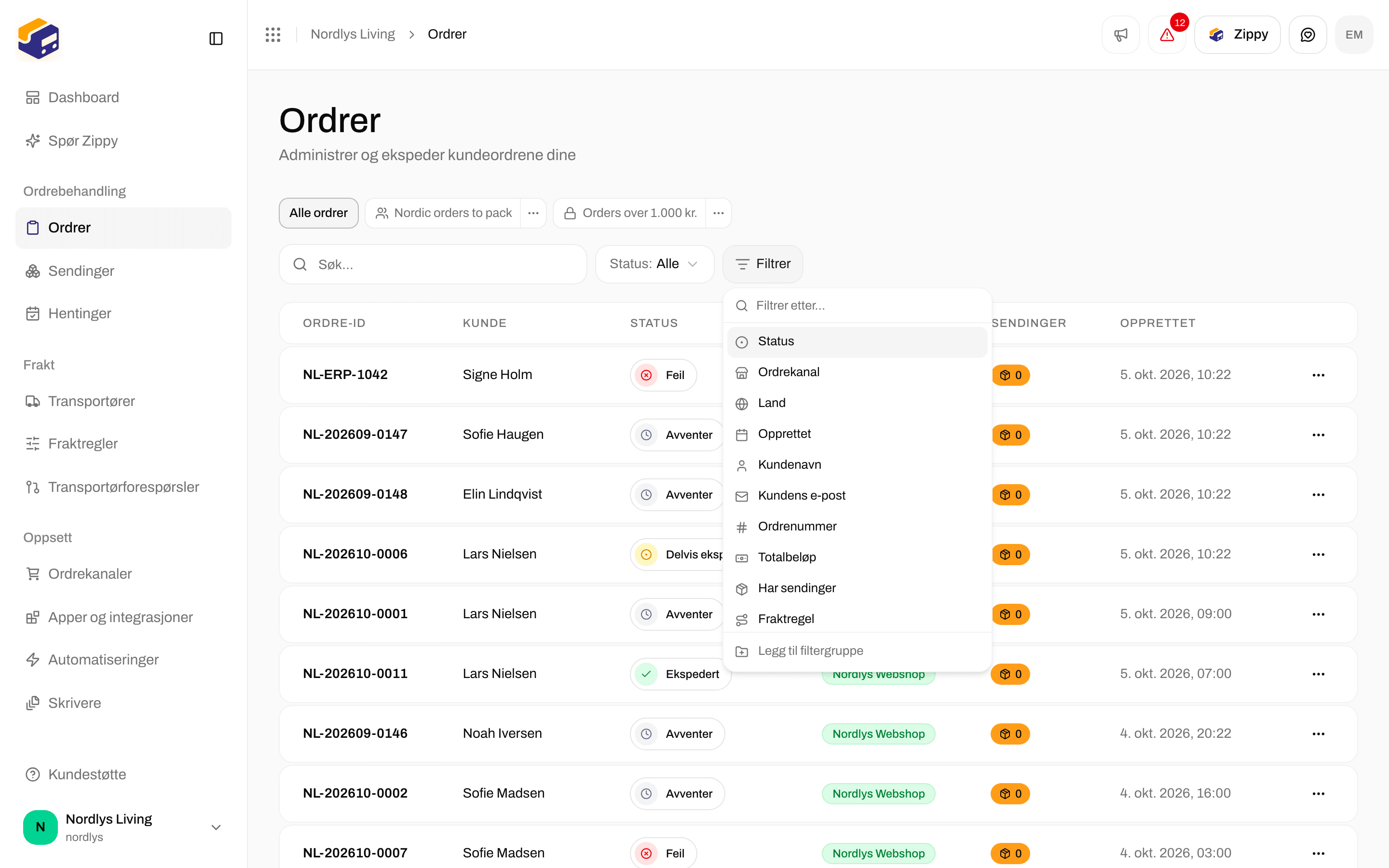Click Nordlys Webshop tag on NL-202610-0002

click(879, 793)
